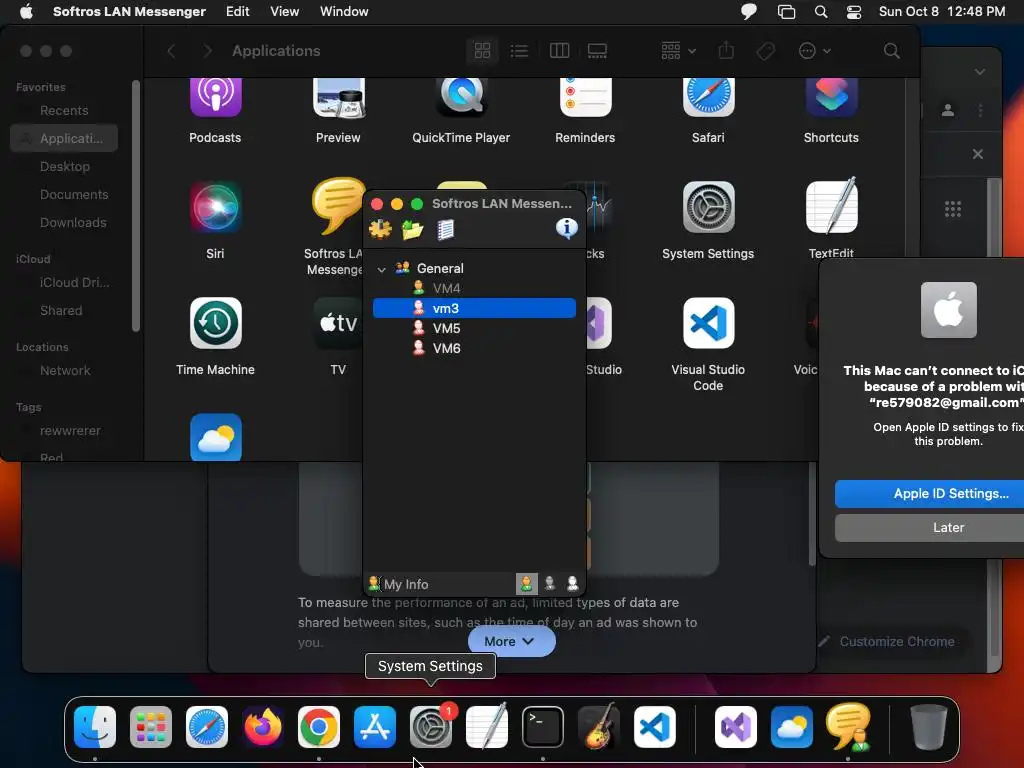
Task: Open the Window menu
Action: point(344,11)
